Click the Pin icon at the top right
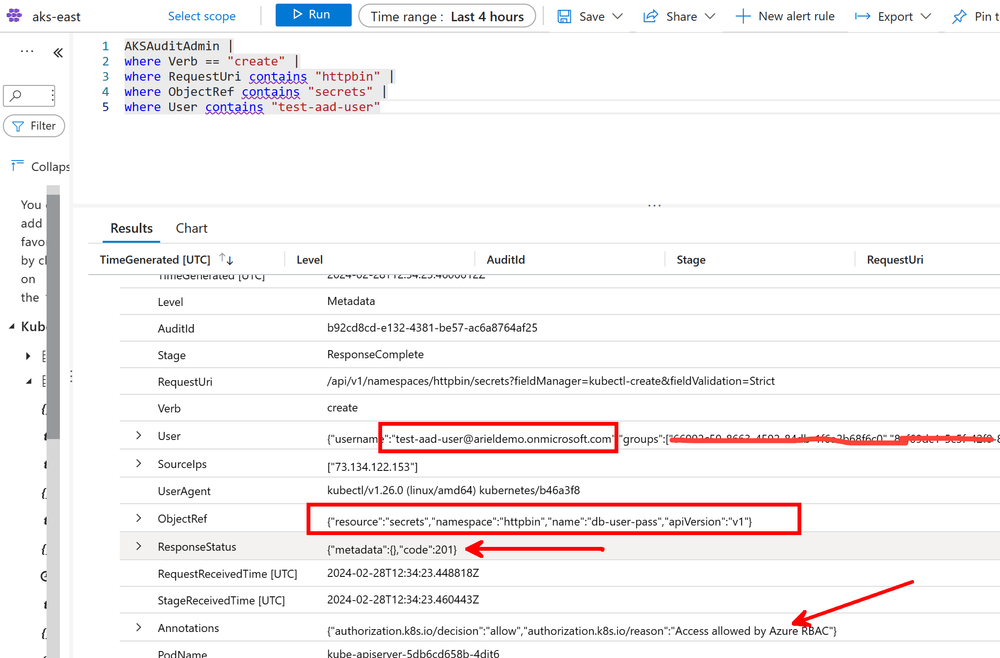This screenshot has width=1000, height=658. click(x=958, y=16)
